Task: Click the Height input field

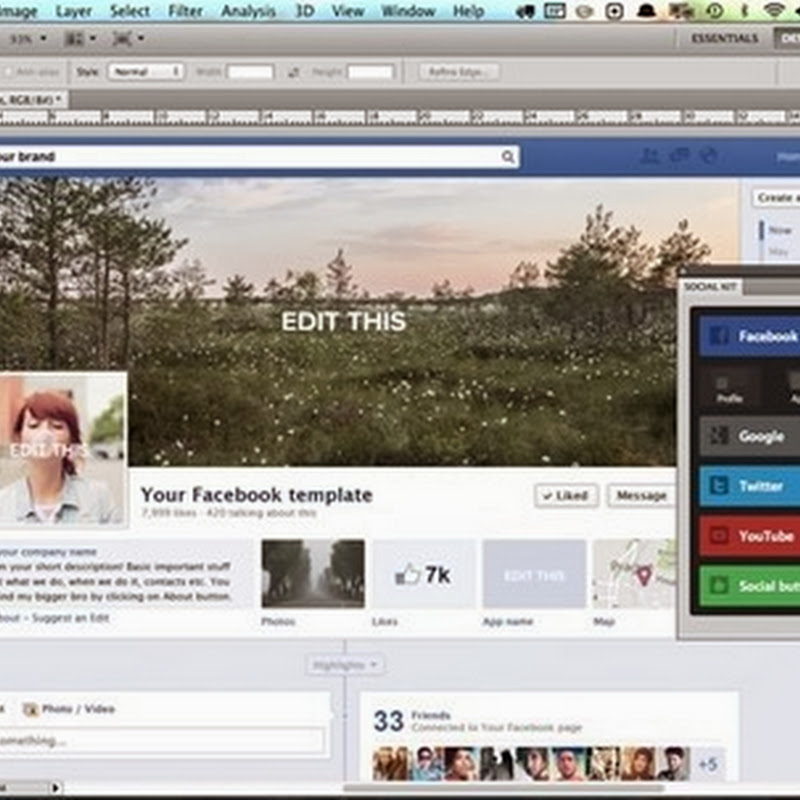Action: point(370,72)
